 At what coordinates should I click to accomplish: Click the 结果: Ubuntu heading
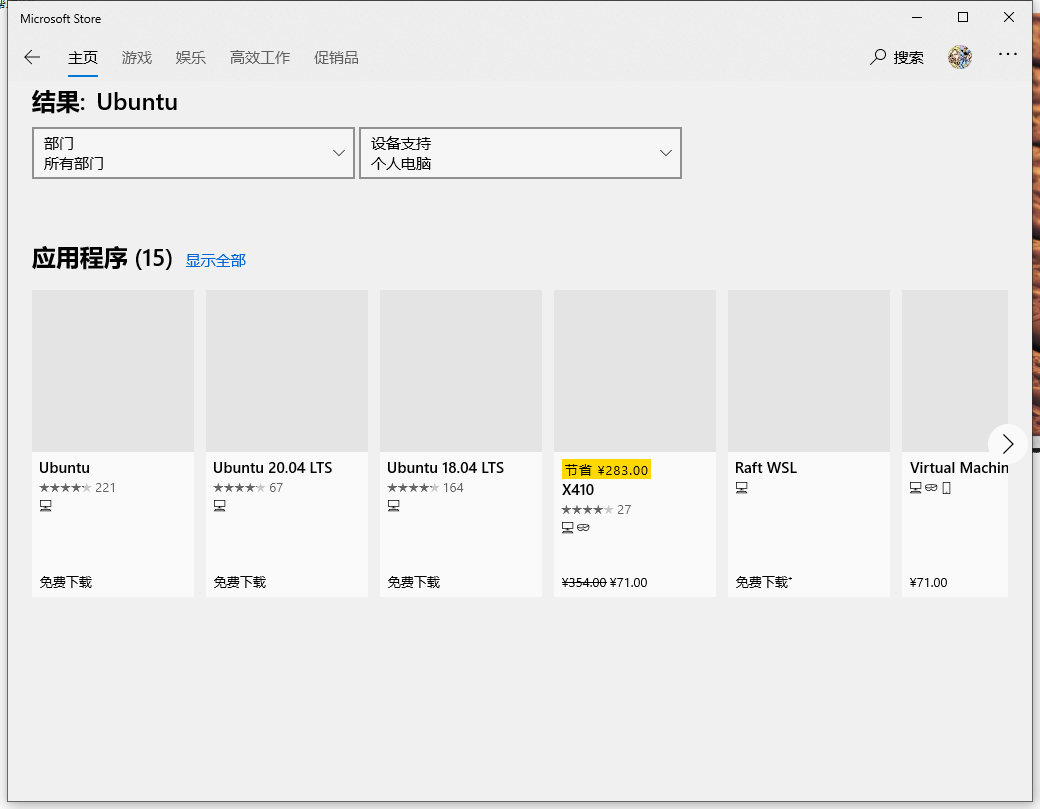pos(105,102)
